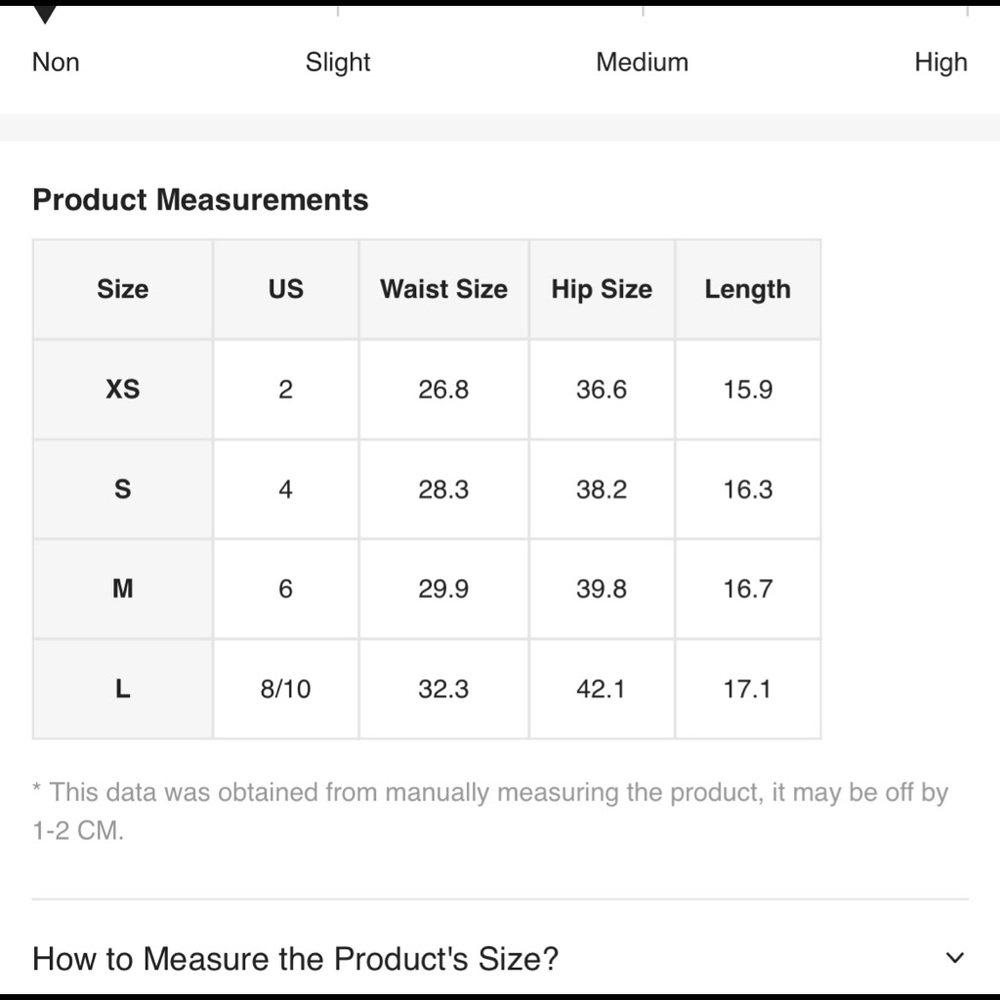Click the Length column header
This screenshot has height=1000, width=1000.
[747, 289]
